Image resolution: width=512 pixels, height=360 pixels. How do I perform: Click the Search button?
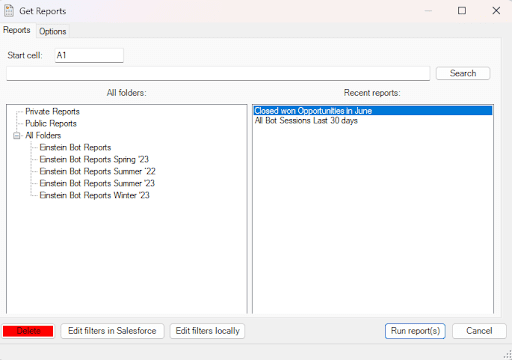463,73
